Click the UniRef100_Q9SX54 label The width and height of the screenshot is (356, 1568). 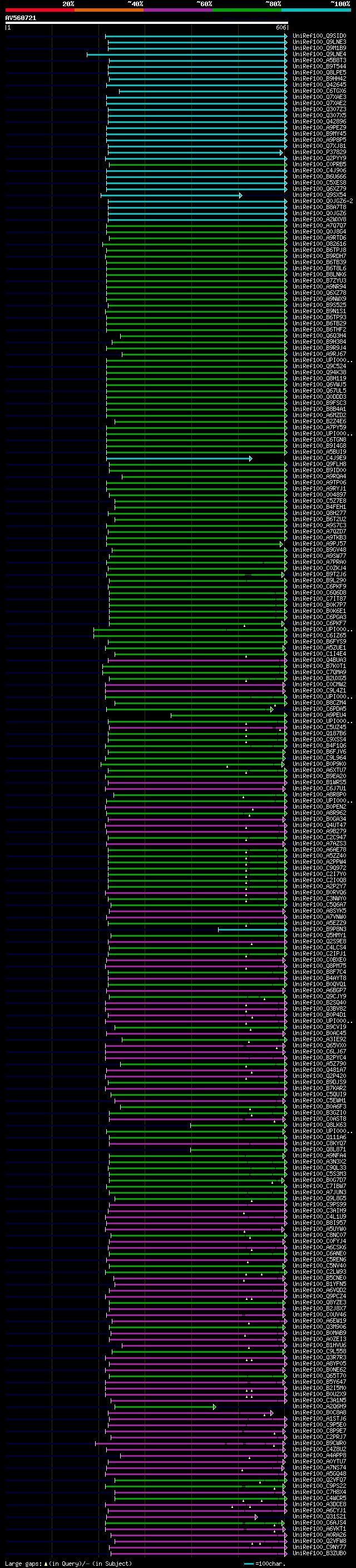(x=319, y=195)
